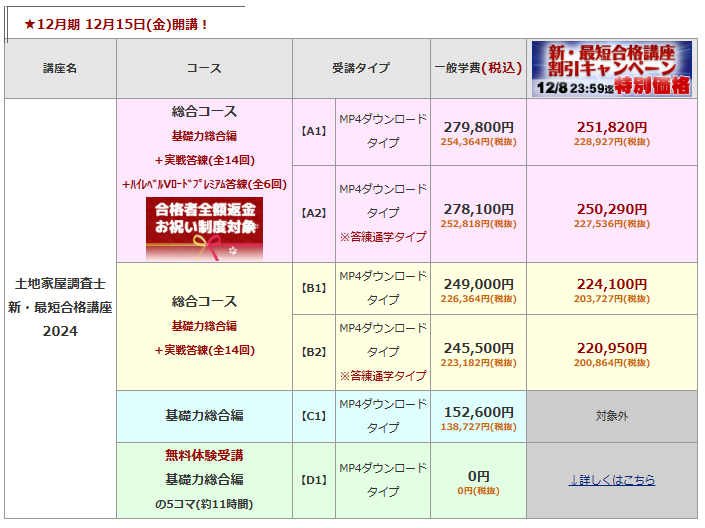Open the ↓詳しくはこちら link
Screen dimensions: 705x528
611,480
